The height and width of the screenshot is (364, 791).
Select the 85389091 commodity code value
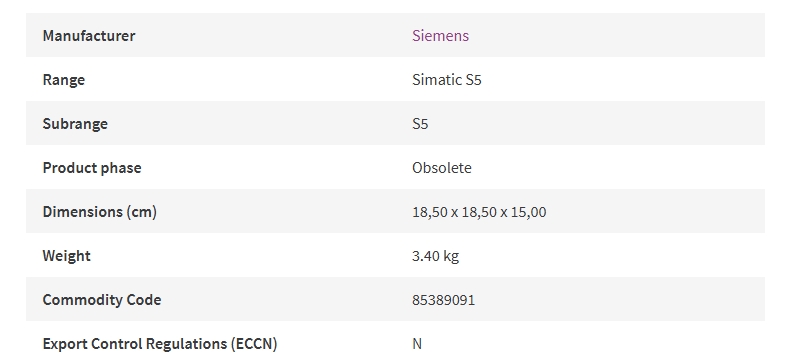click(x=443, y=300)
